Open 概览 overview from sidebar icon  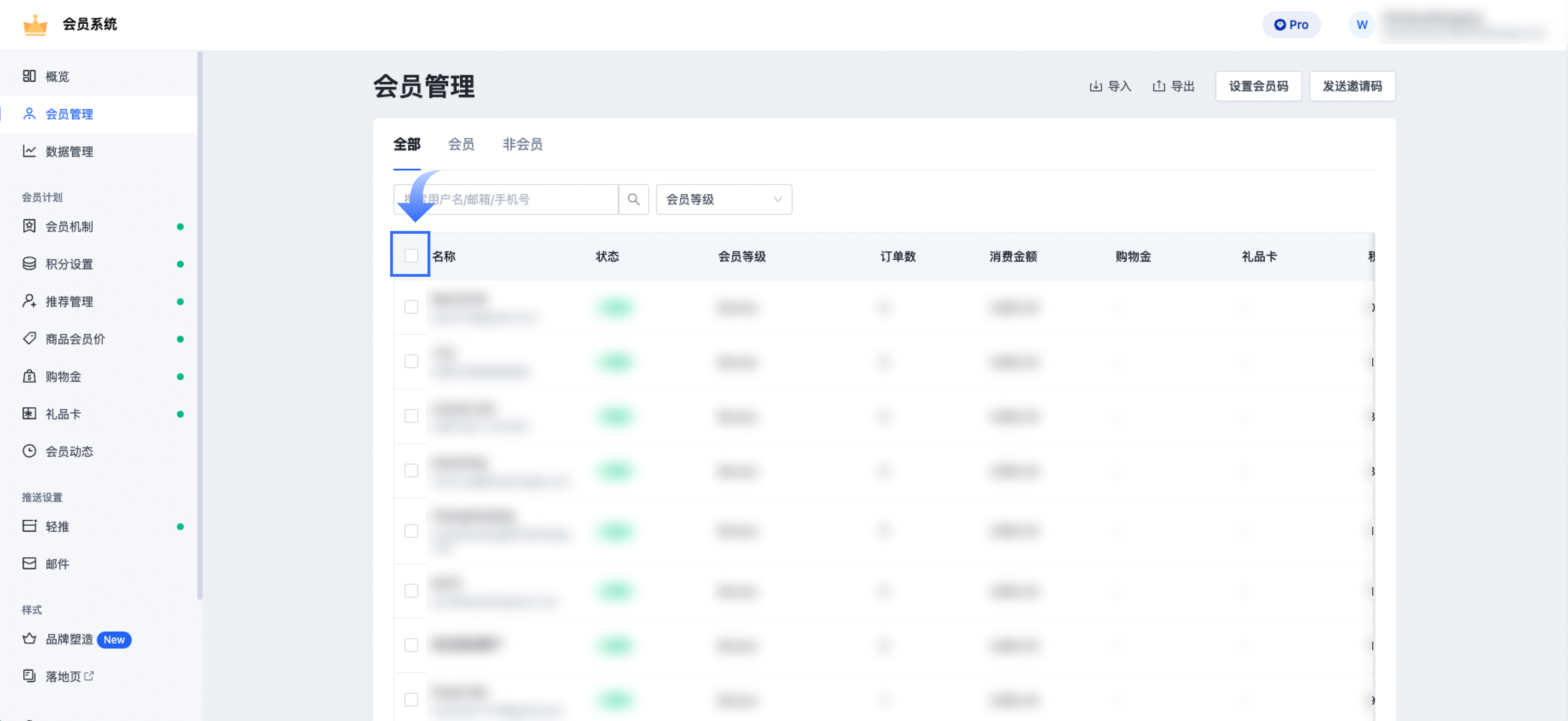click(x=29, y=76)
